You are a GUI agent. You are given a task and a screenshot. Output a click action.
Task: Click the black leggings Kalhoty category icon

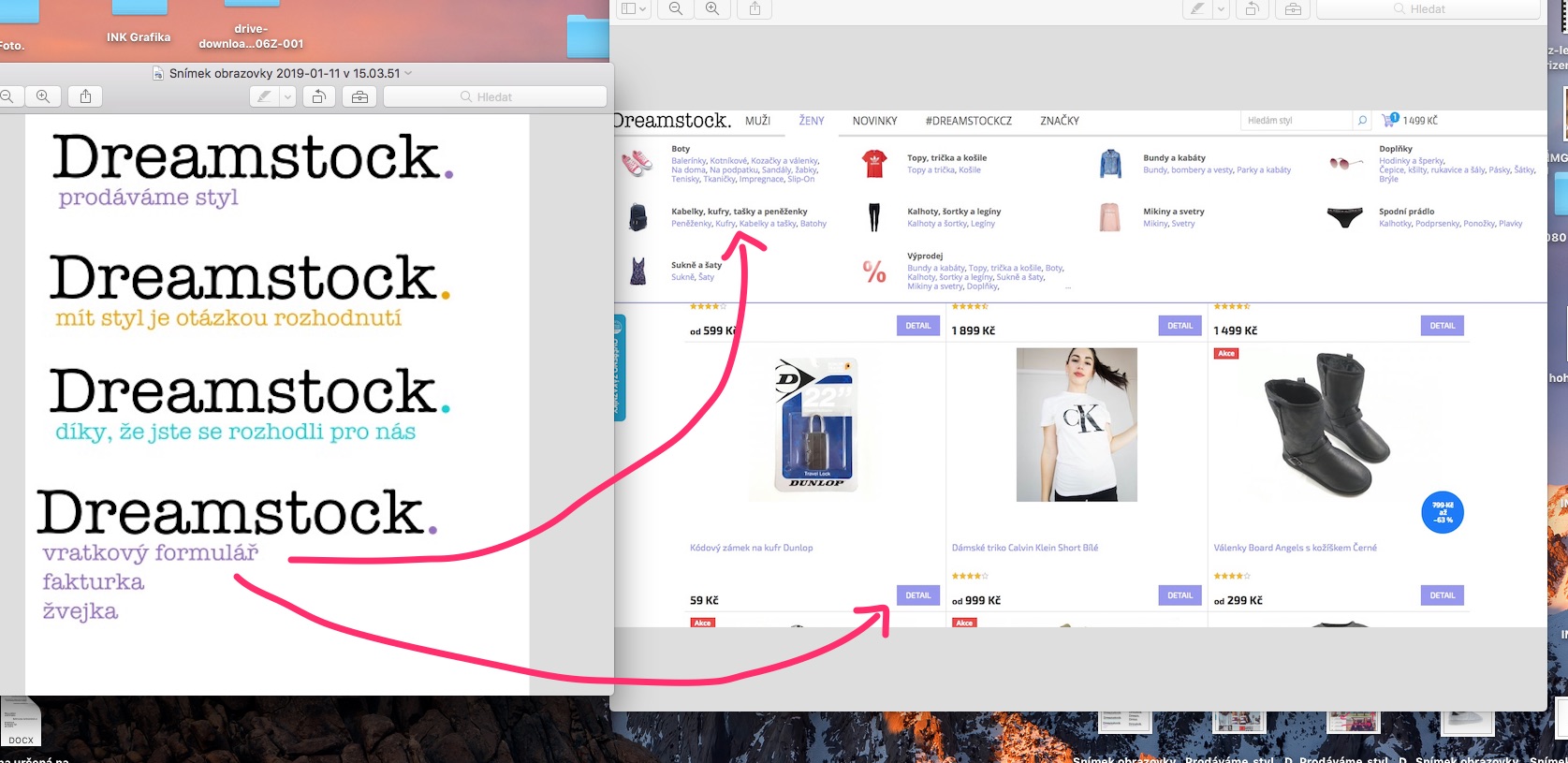874,217
